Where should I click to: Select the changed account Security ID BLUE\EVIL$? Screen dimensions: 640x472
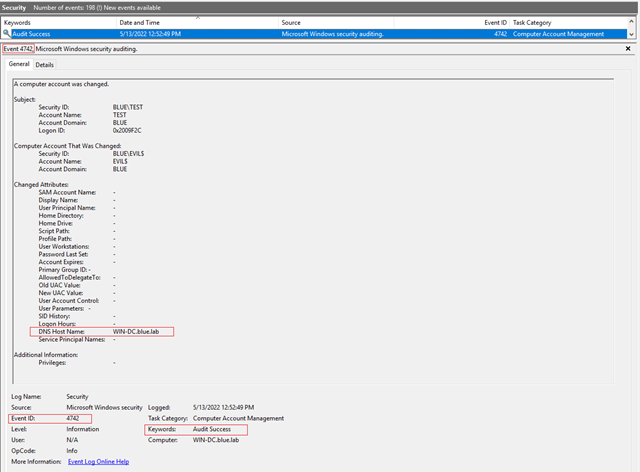[x=128, y=154]
